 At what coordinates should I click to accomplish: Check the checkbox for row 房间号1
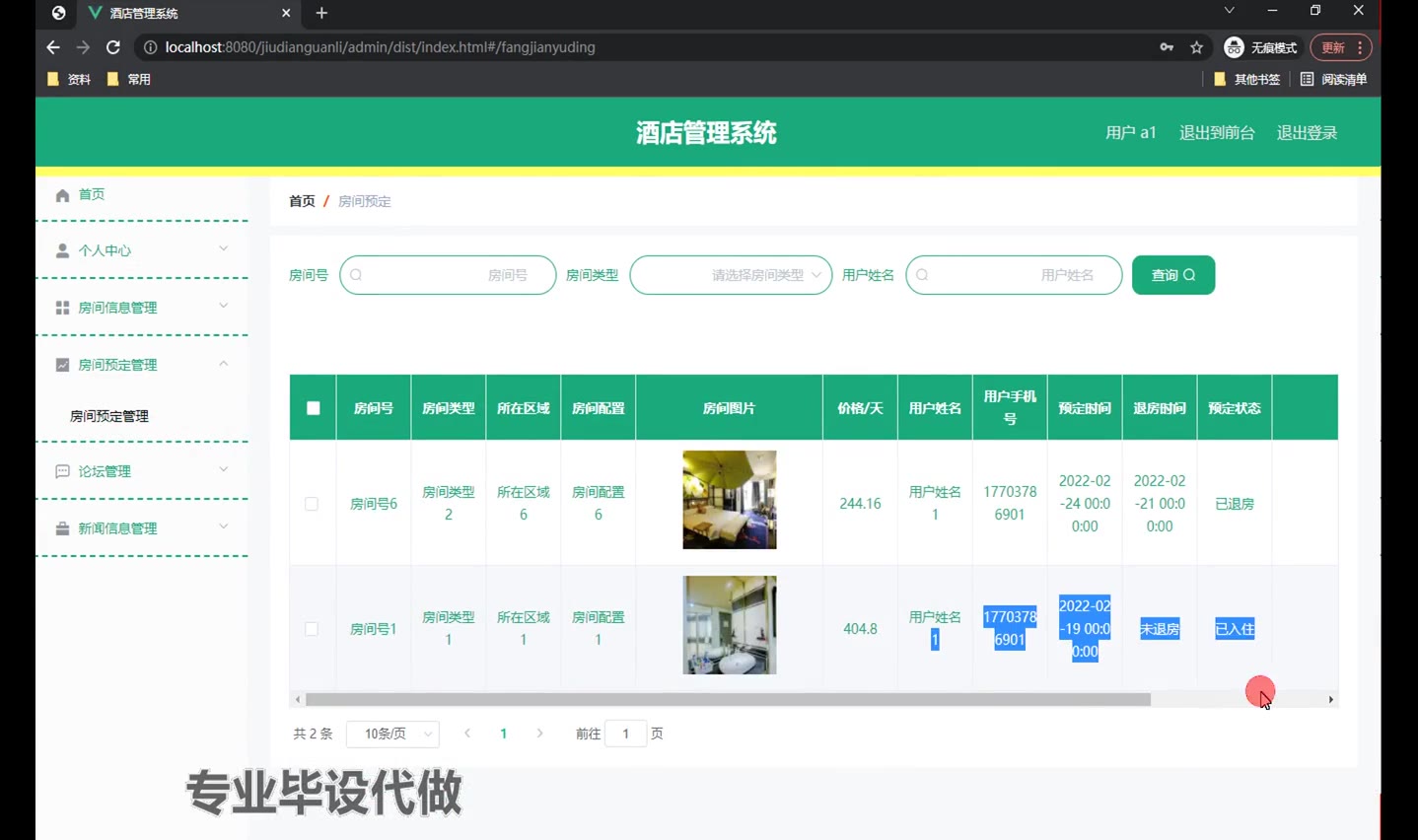pos(312,629)
